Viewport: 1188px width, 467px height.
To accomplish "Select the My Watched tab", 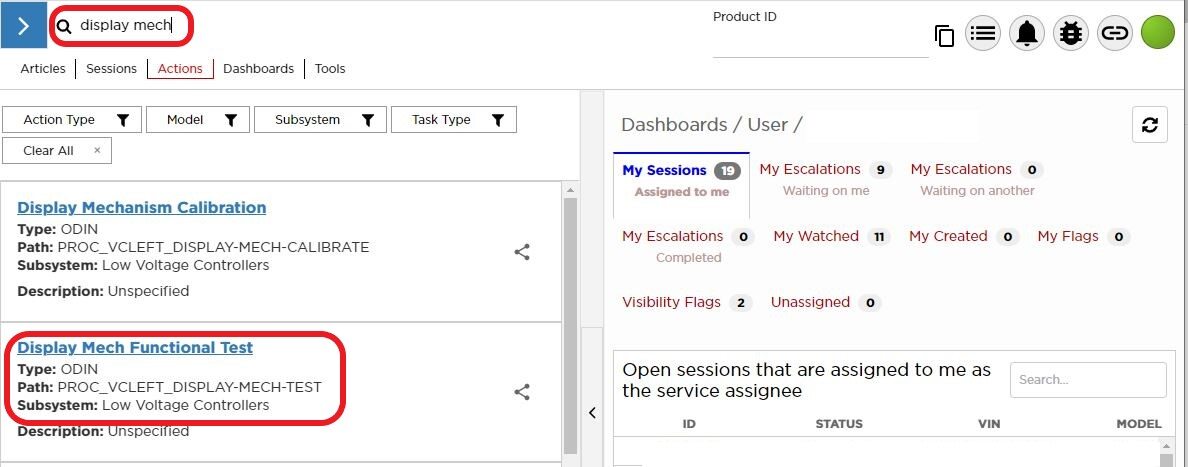I will pos(816,236).
